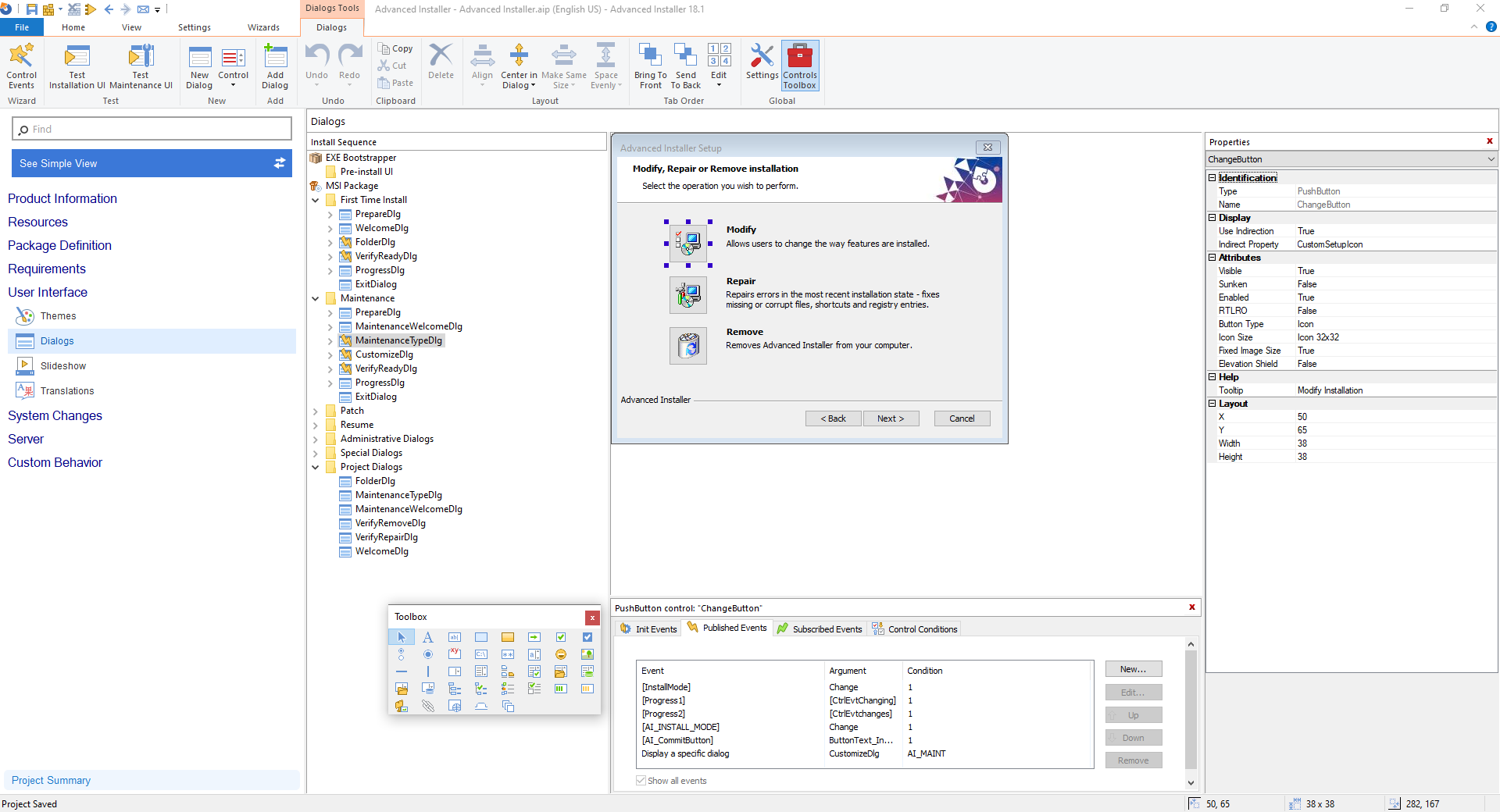1500x812 pixels.
Task: Uncheck the Show all events checkbox
Action: (x=641, y=780)
